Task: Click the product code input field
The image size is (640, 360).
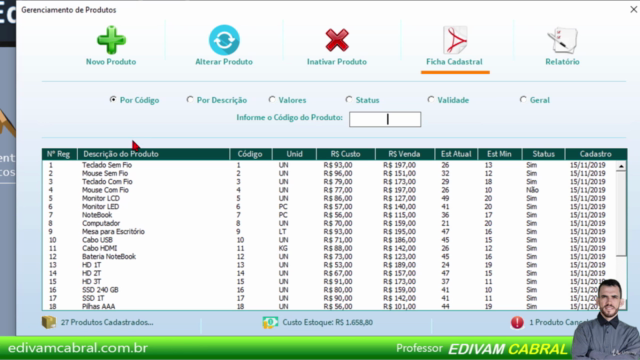Action: pos(385,119)
